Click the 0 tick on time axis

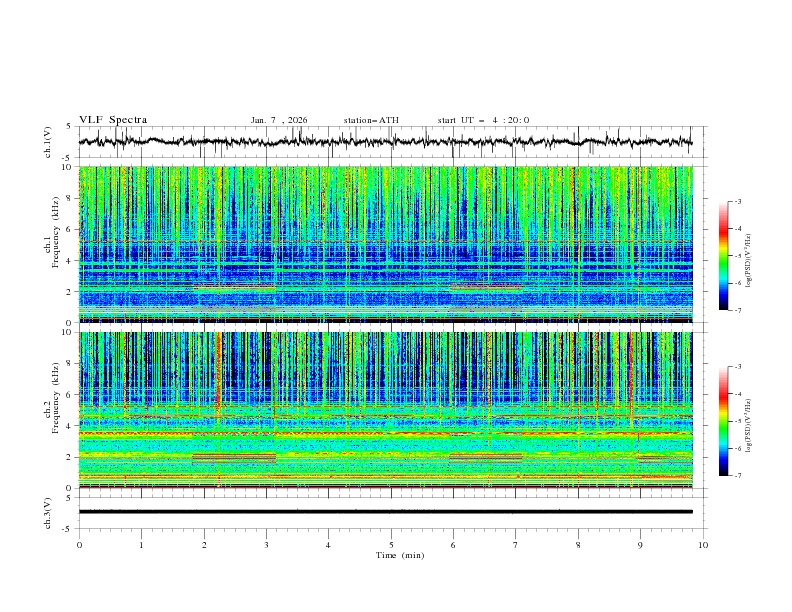79,545
